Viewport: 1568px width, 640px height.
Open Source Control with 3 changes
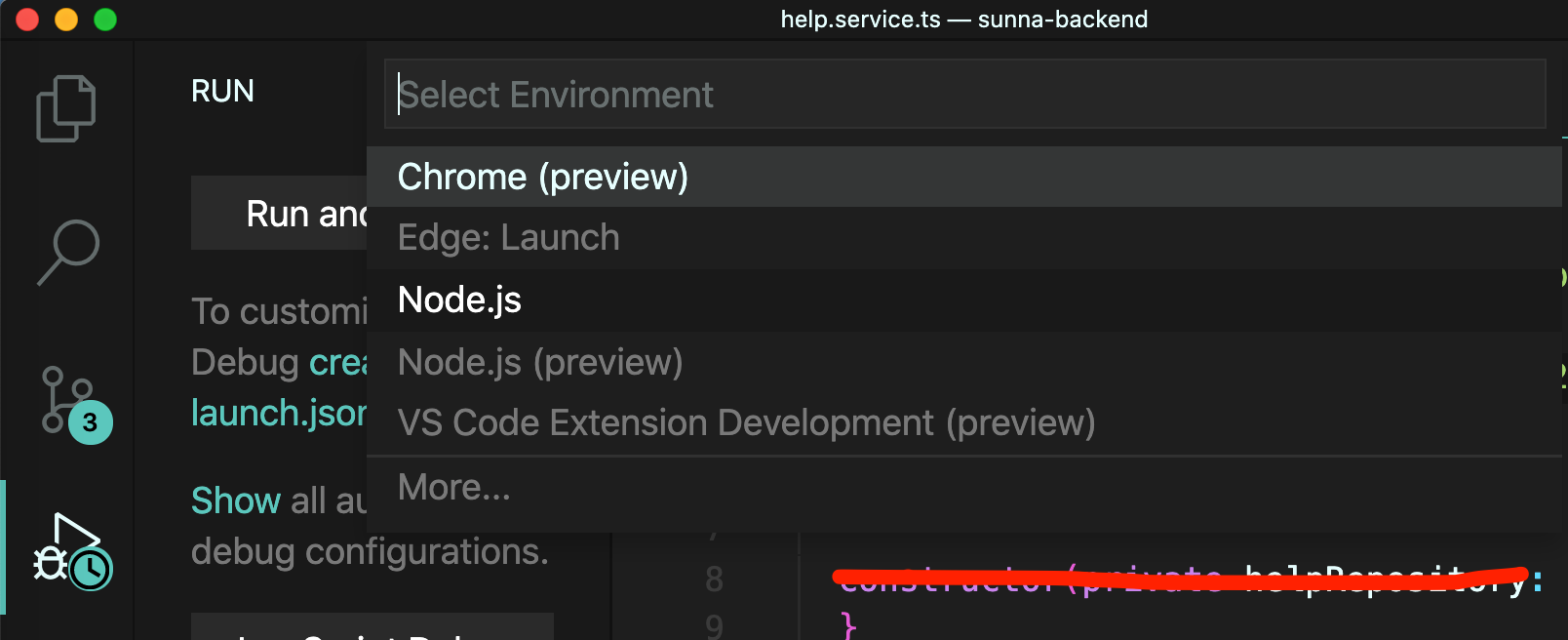[x=76, y=405]
